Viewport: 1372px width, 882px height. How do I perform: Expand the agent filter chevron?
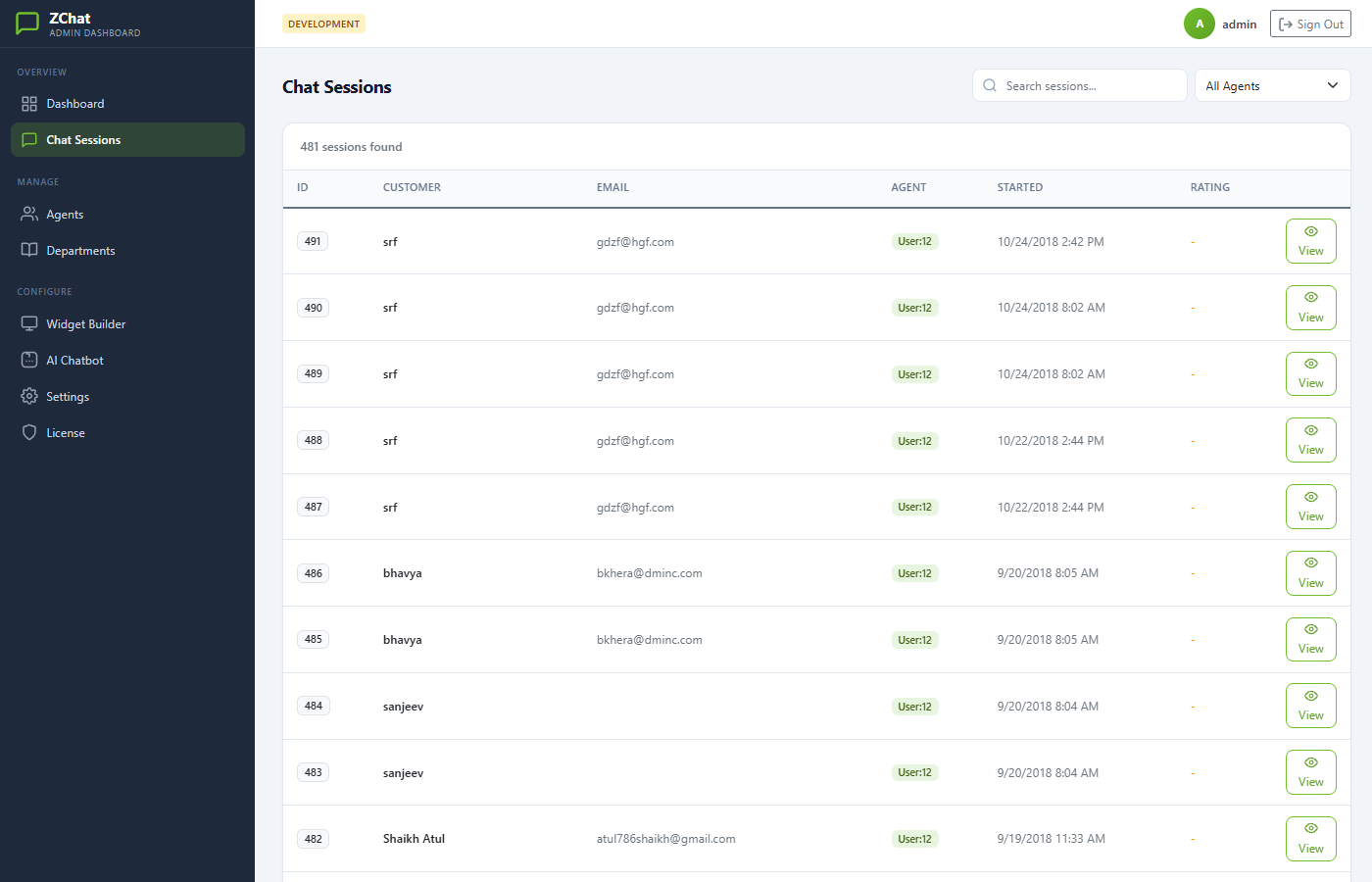coord(1333,85)
